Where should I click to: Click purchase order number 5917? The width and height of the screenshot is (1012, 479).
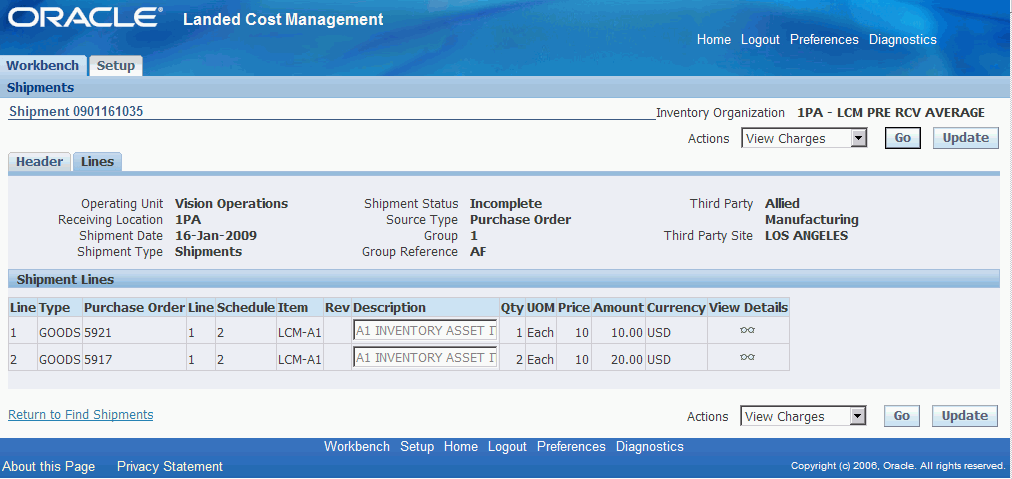[x=98, y=360]
